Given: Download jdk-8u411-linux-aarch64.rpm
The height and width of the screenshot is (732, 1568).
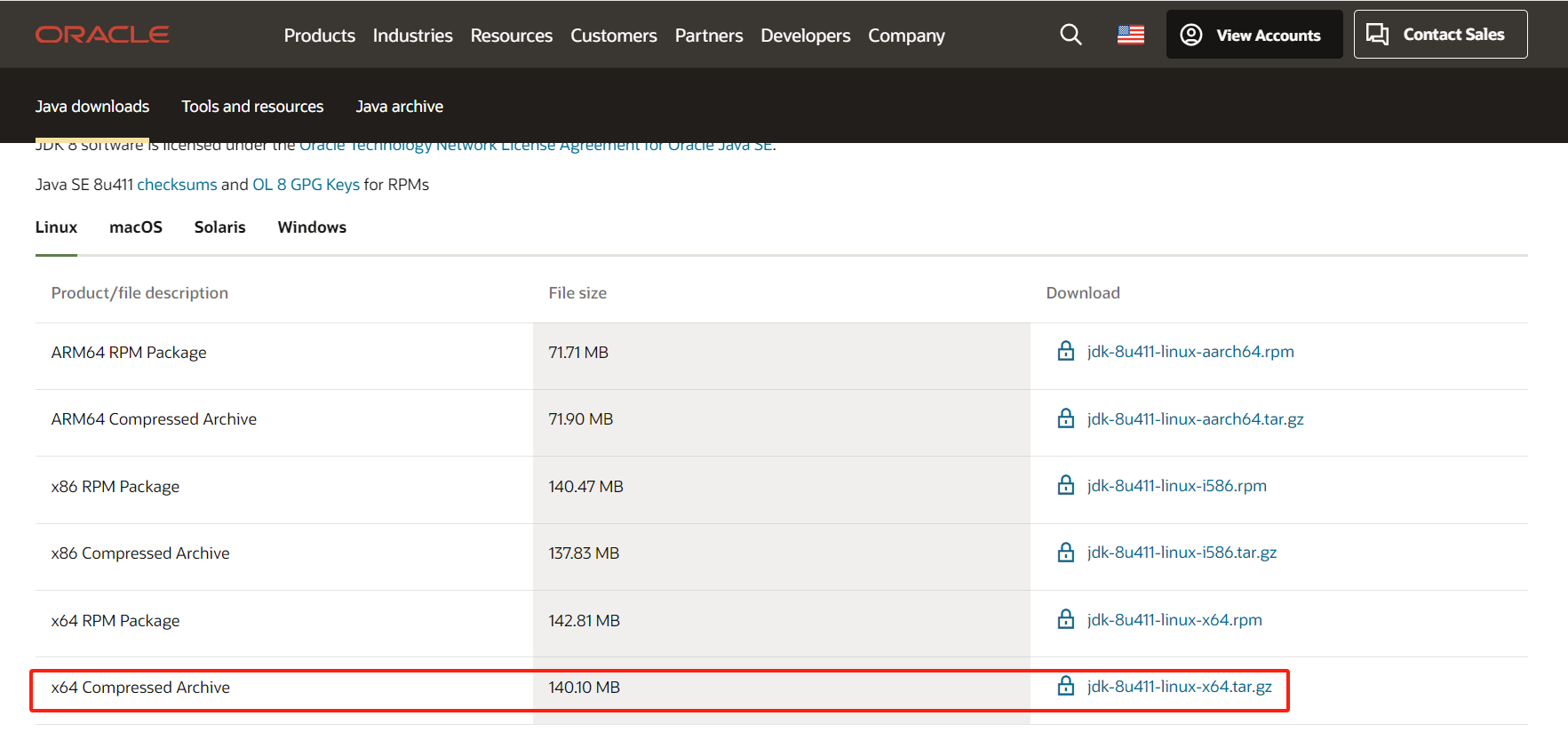Looking at the screenshot, I should pyautogui.click(x=1190, y=352).
